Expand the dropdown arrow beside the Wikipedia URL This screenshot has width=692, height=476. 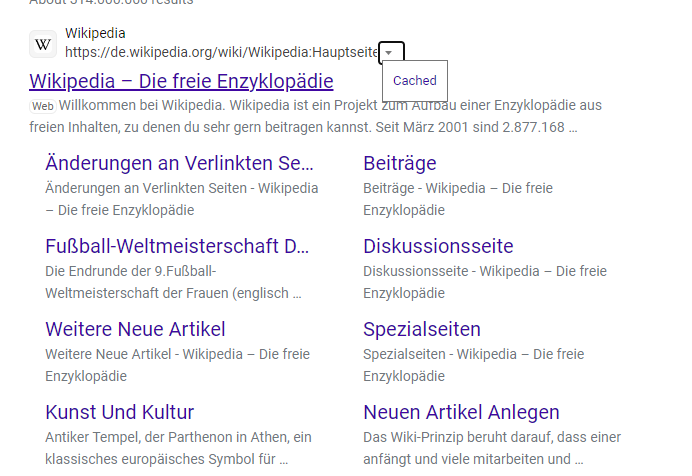tap(392, 52)
